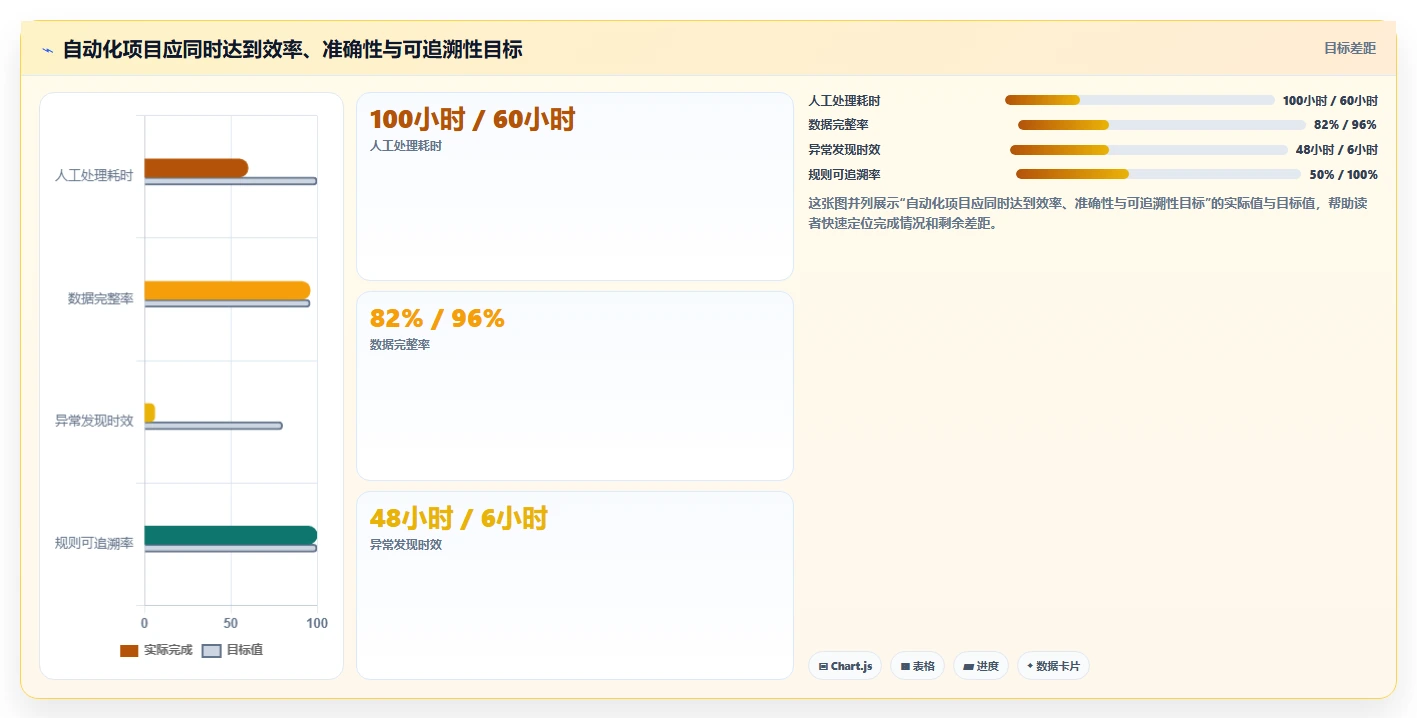
Task: Click the brown 人工处理耗时 actual bar in chart
Action: click(196, 168)
